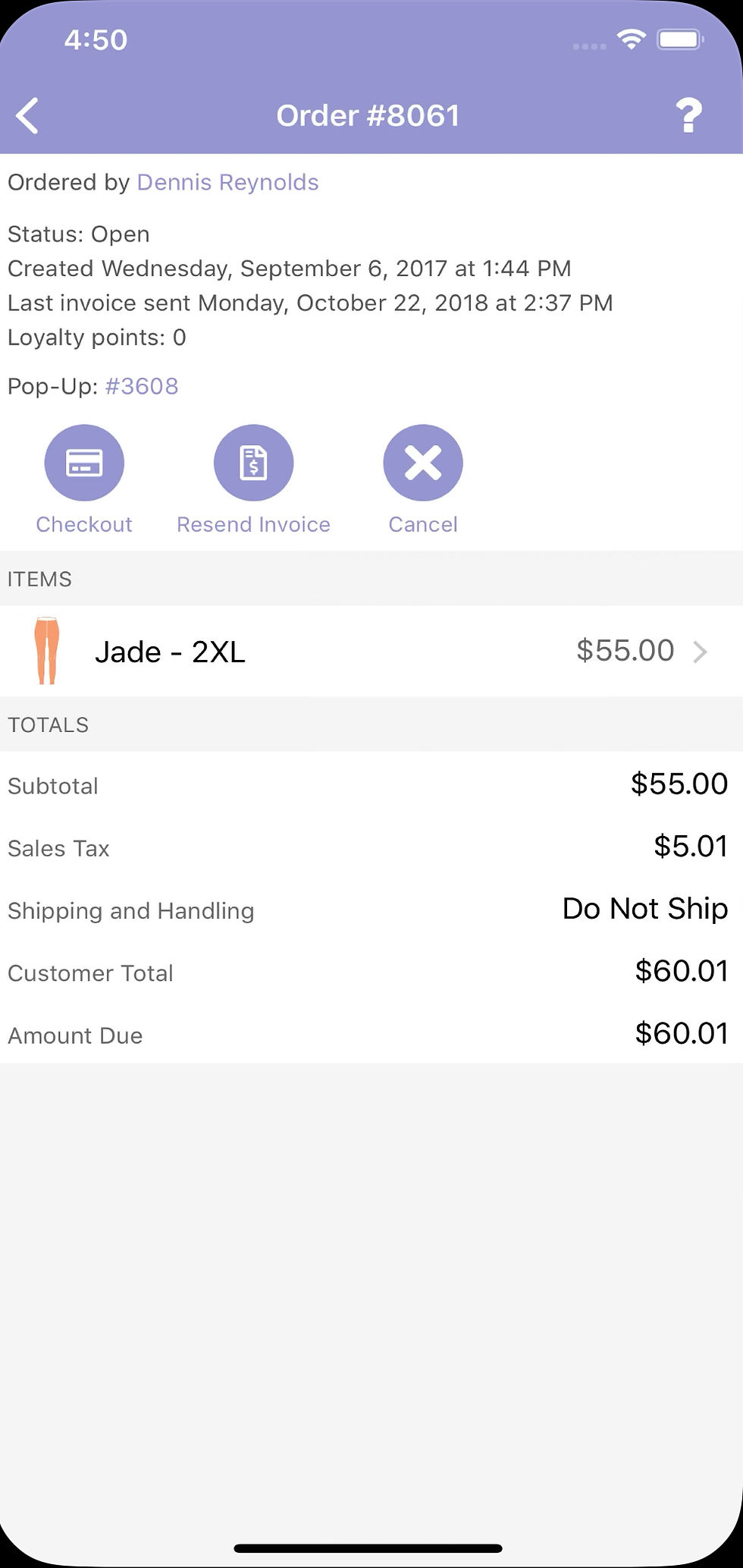Viewport: 743px width, 1568px height.
Task: Tap the Shipping and Handling Do Not Ship value
Action: [x=644, y=909]
